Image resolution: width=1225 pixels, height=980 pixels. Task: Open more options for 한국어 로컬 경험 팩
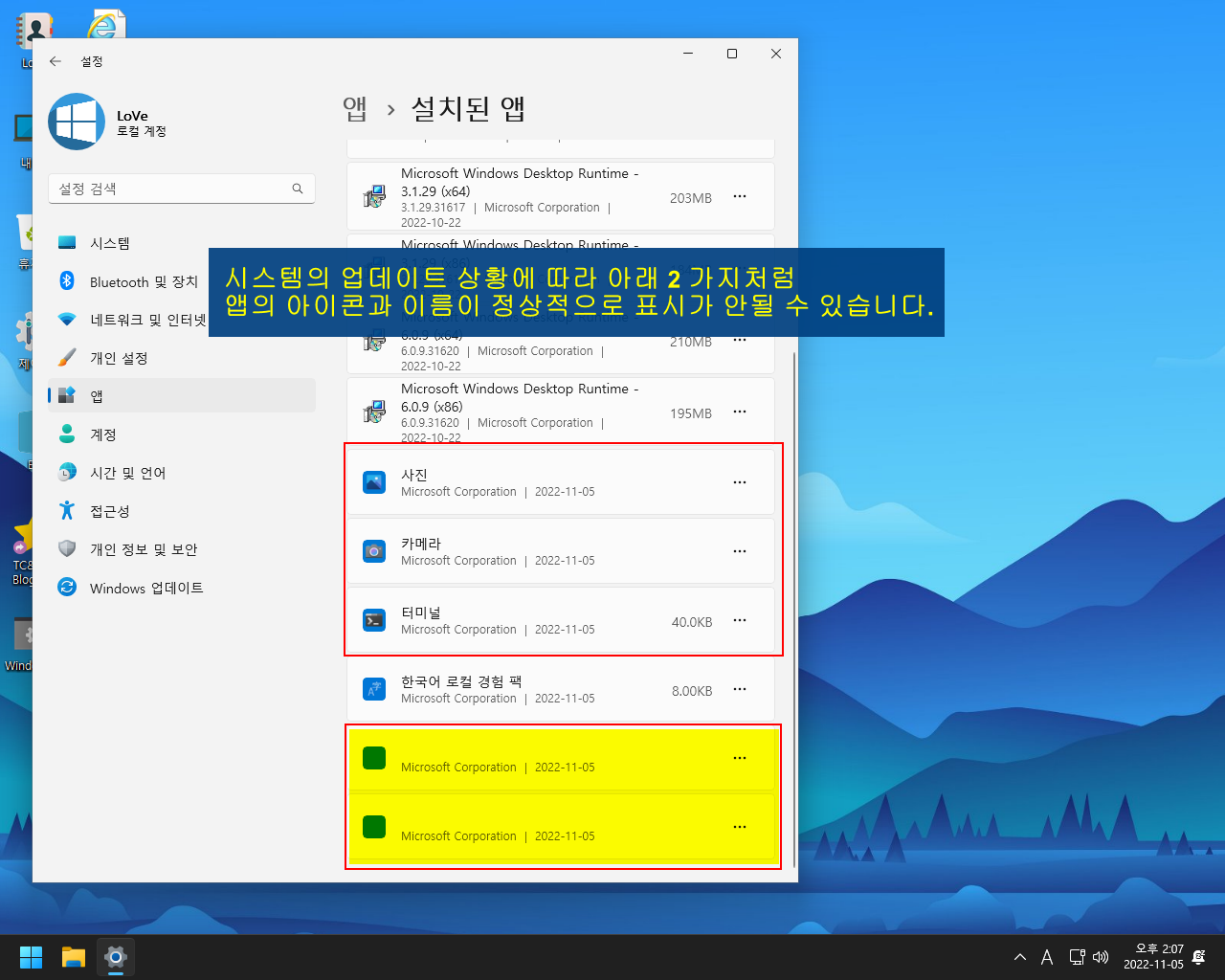coord(740,689)
